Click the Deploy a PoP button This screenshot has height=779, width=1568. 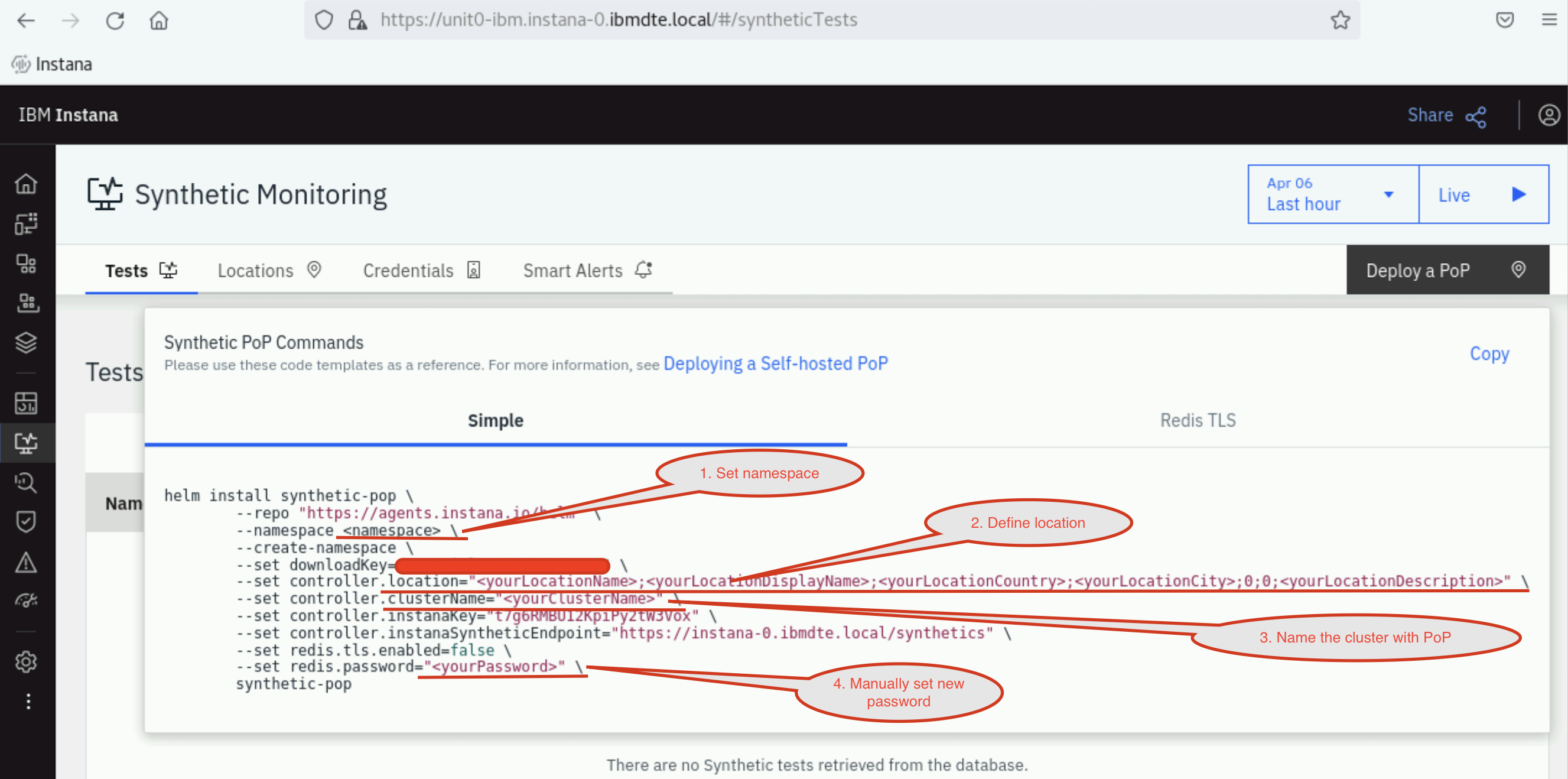[1447, 270]
